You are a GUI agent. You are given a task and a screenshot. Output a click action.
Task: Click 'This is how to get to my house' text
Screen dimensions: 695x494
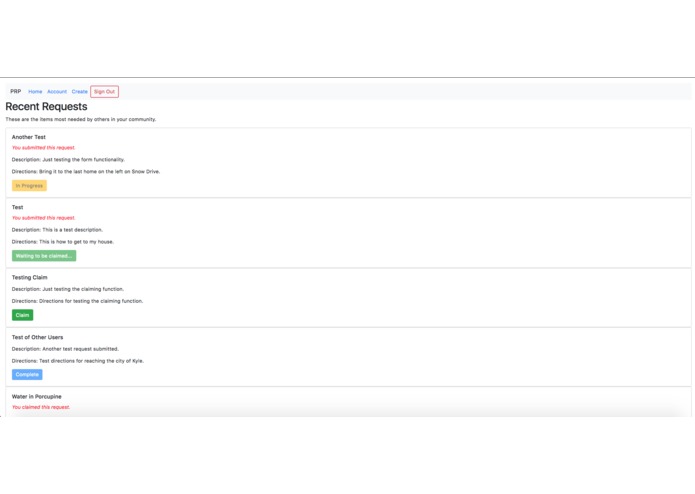(x=63, y=242)
